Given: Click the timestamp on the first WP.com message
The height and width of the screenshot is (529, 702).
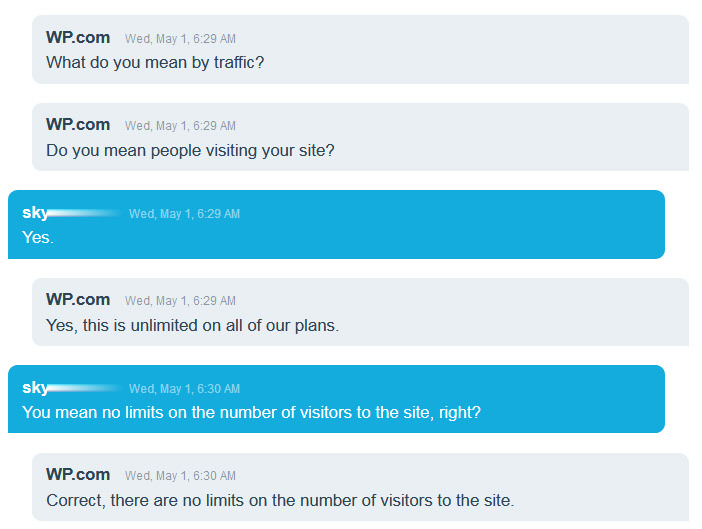Looking at the screenshot, I should pyautogui.click(x=180, y=39).
